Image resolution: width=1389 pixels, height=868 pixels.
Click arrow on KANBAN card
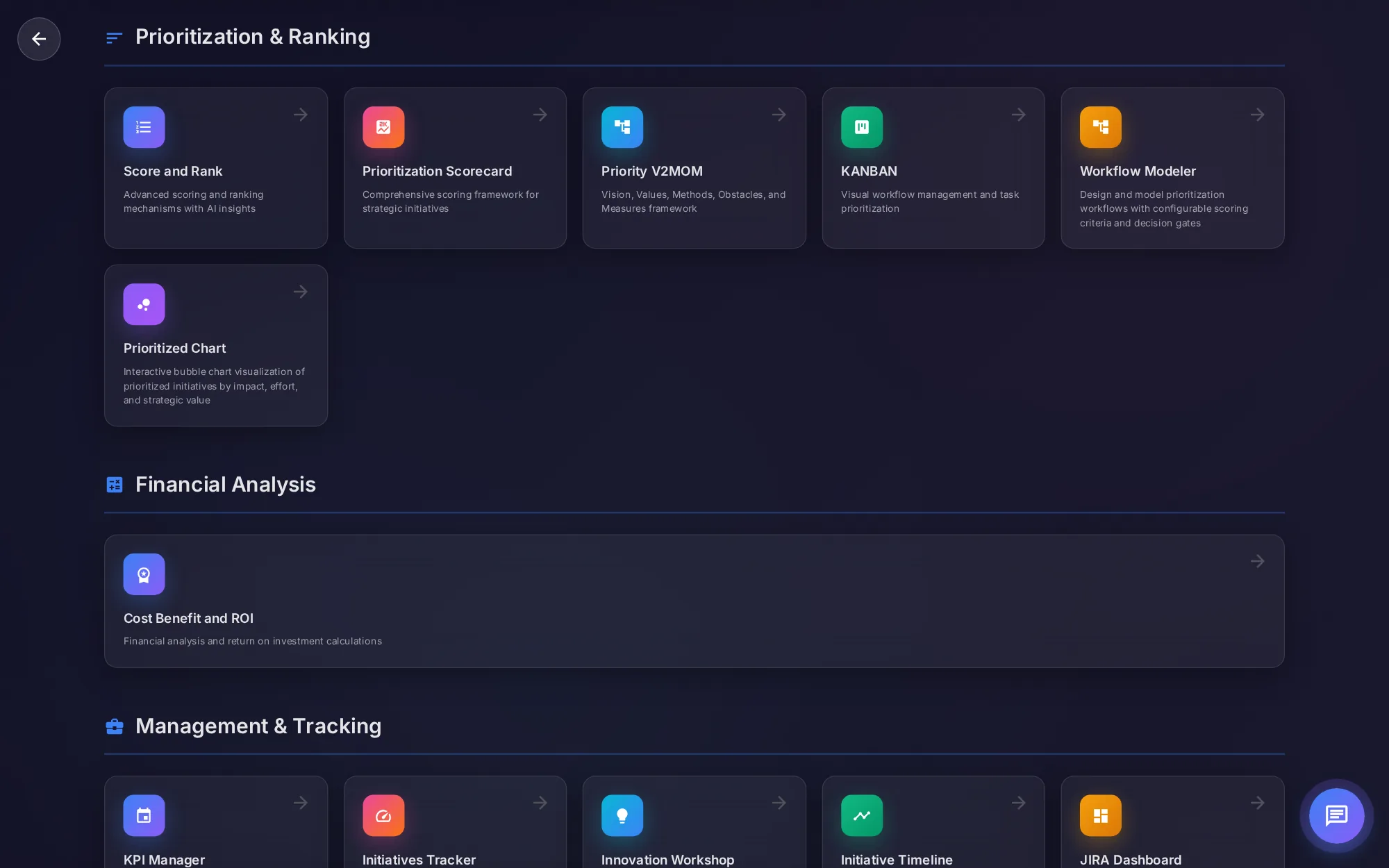tap(1019, 115)
